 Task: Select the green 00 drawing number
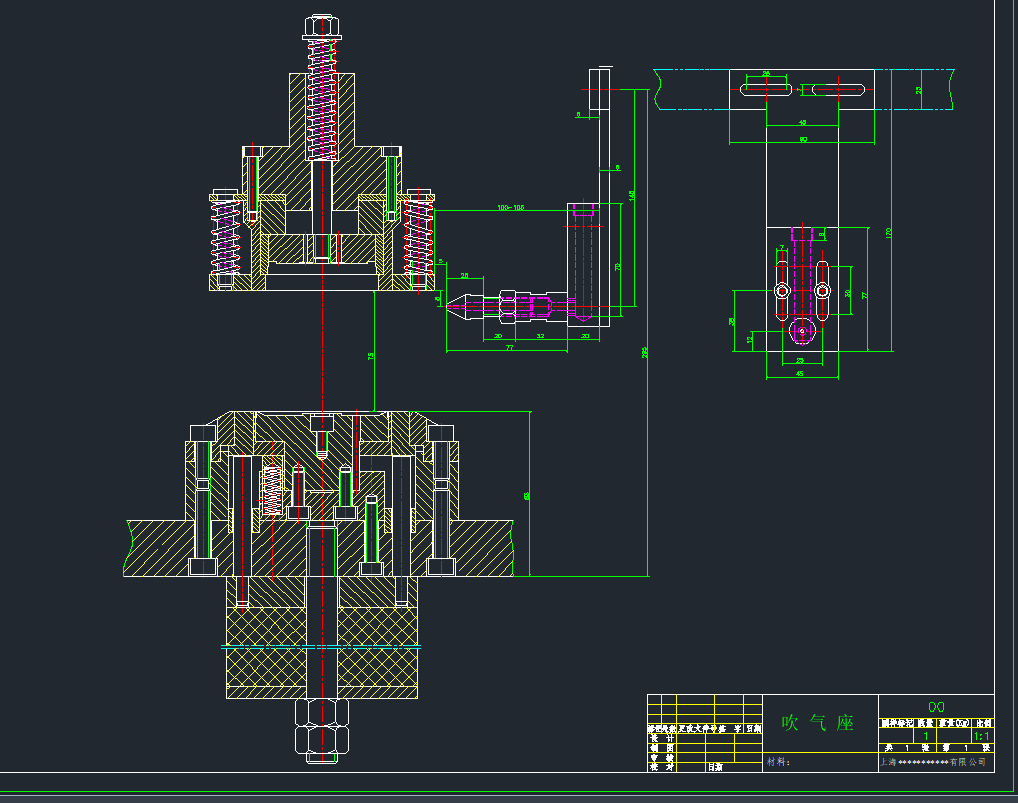click(936, 706)
